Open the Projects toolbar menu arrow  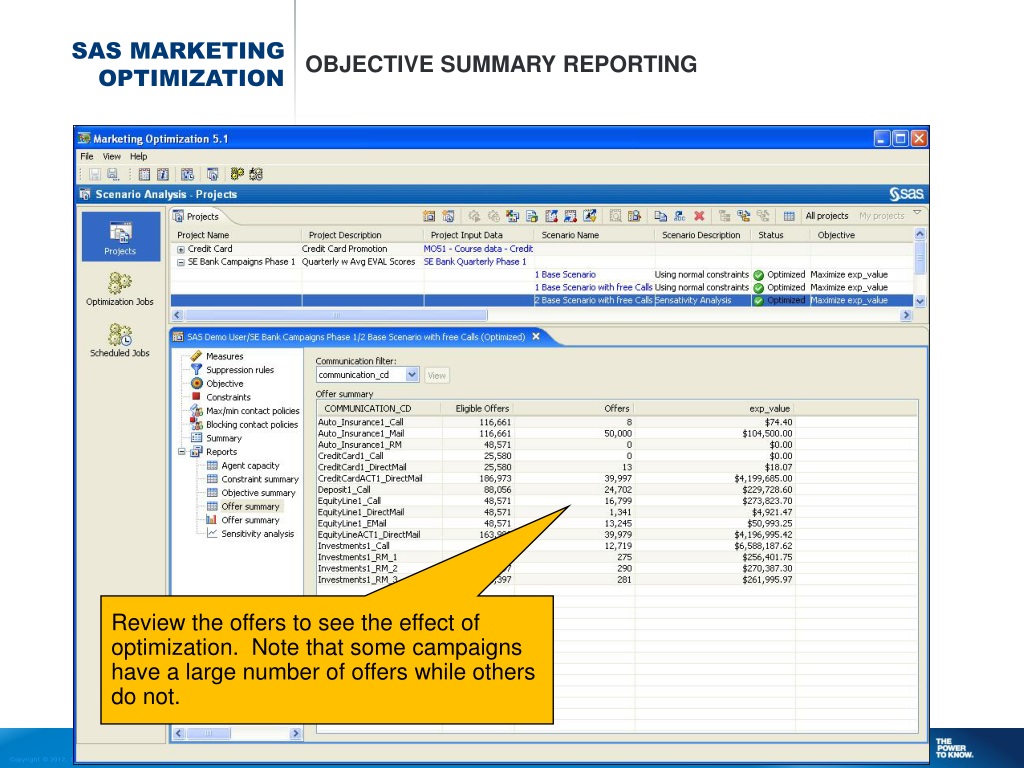(917, 213)
